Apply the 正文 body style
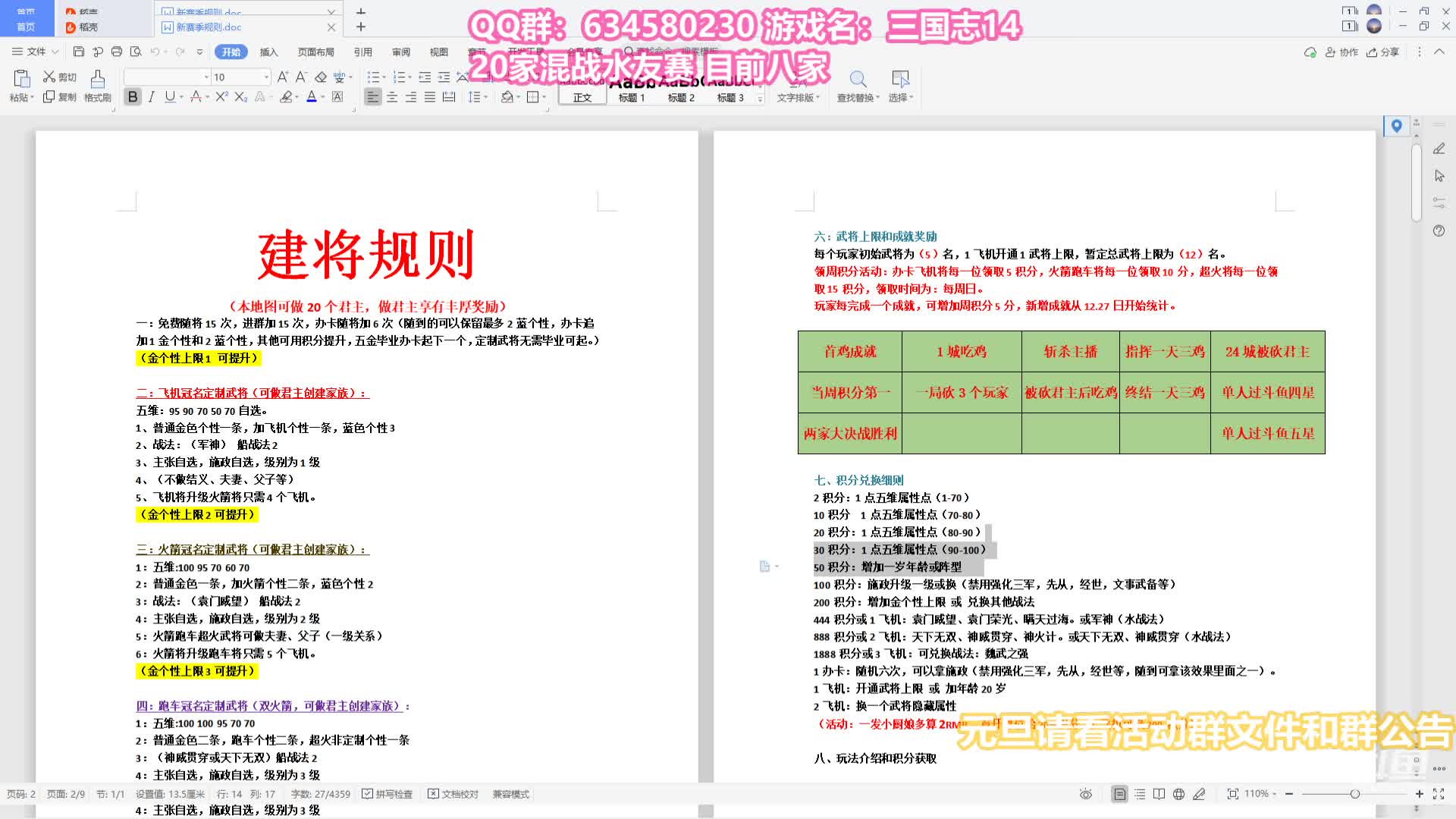1456x819 pixels. [x=582, y=89]
